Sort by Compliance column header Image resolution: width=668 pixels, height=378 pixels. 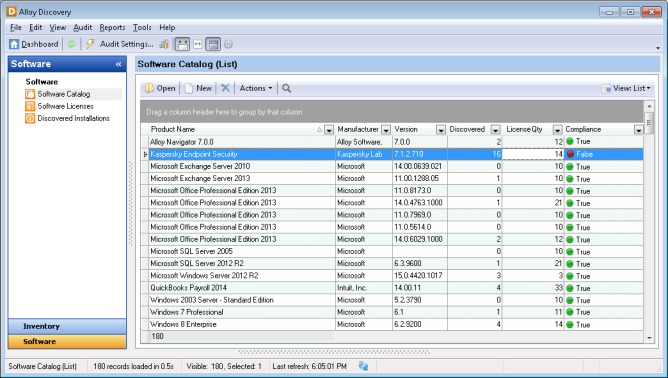[x=583, y=130]
